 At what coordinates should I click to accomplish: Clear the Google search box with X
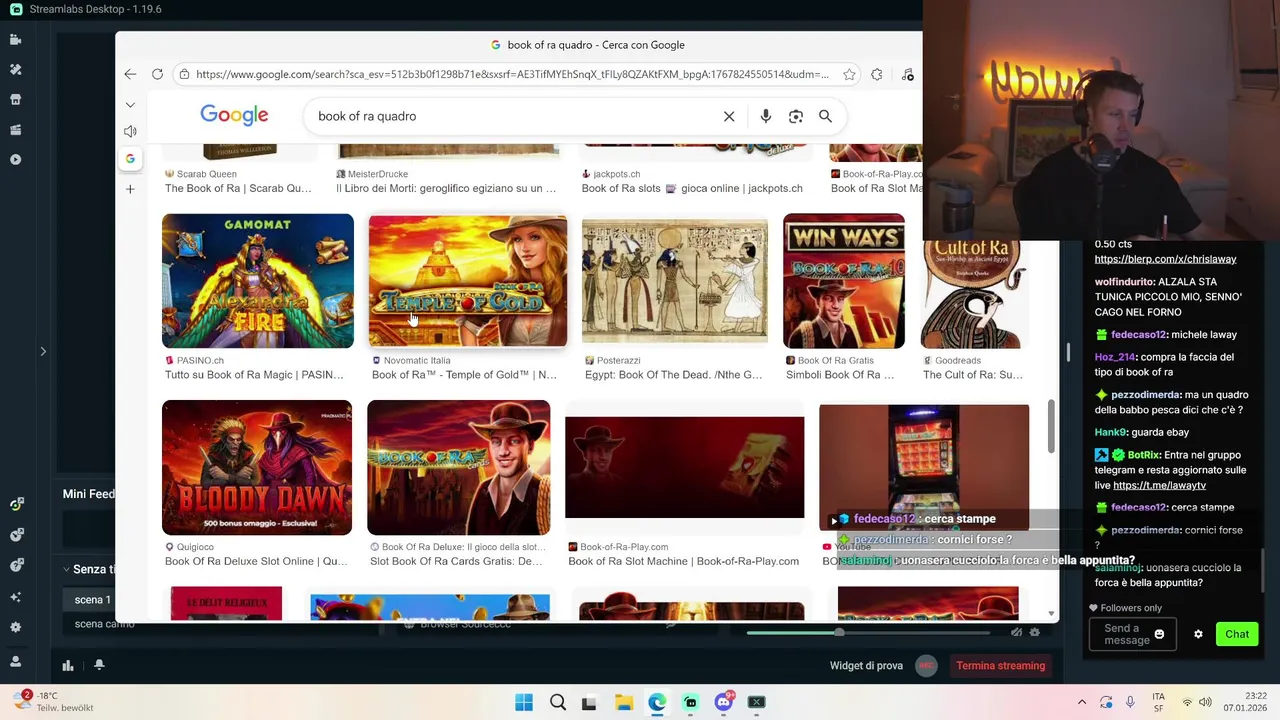(729, 116)
